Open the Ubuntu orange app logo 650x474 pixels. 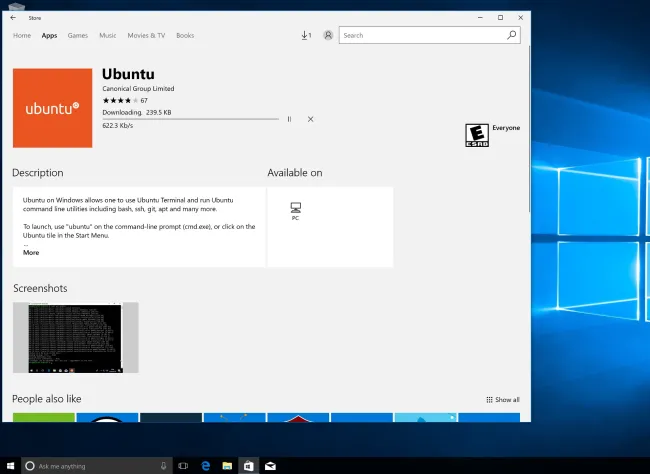(x=52, y=107)
